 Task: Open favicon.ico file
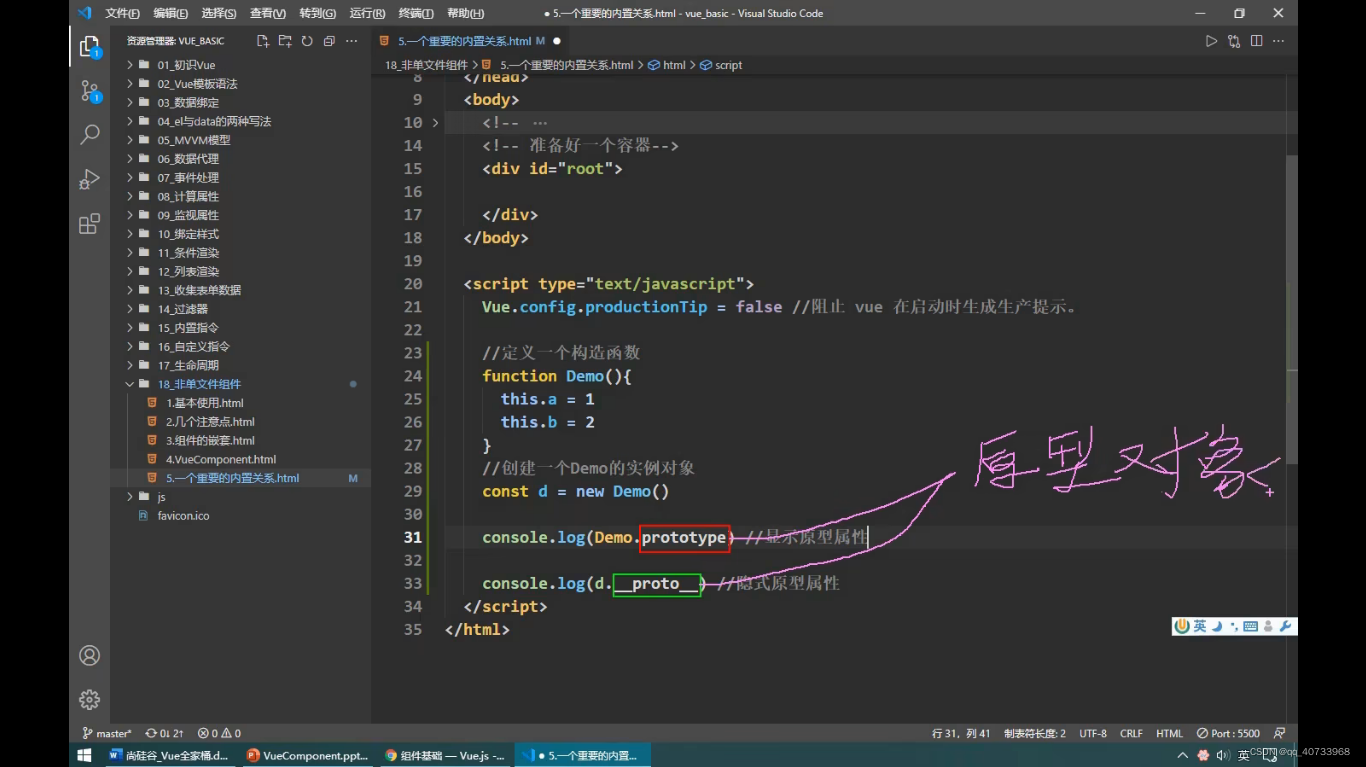point(240,516)
